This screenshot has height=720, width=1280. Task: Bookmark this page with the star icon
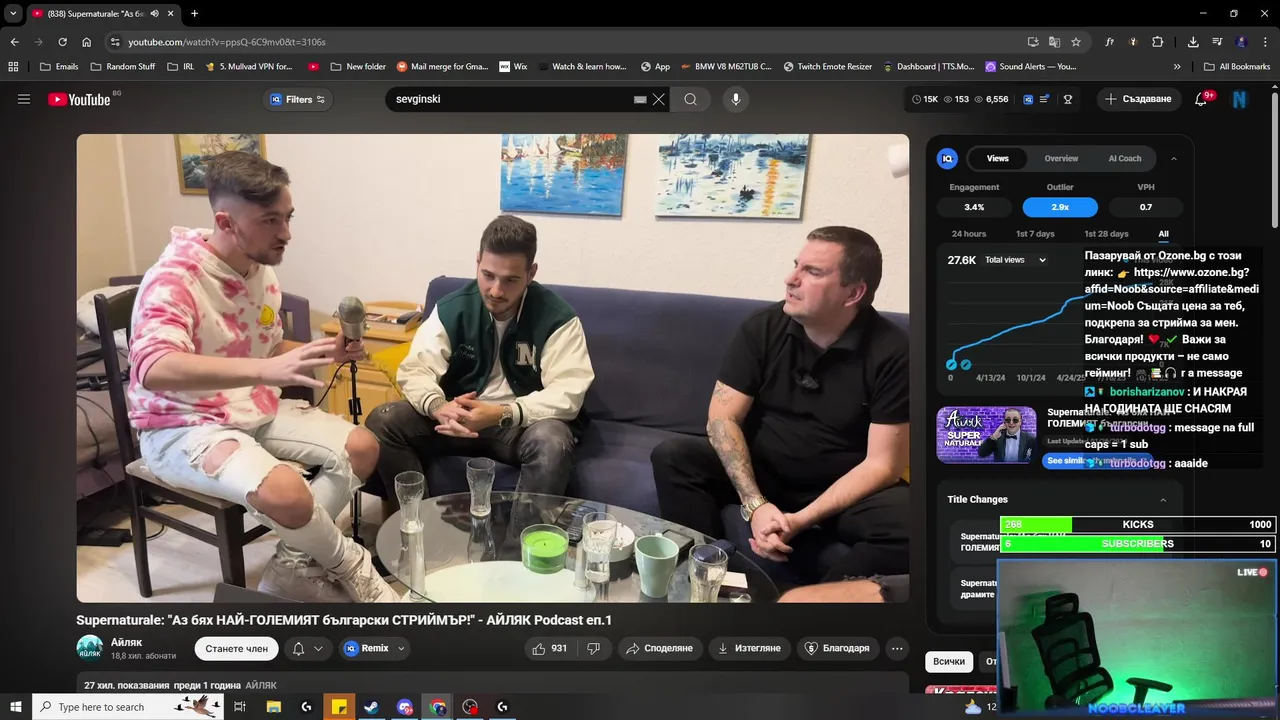tap(1076, 42)
